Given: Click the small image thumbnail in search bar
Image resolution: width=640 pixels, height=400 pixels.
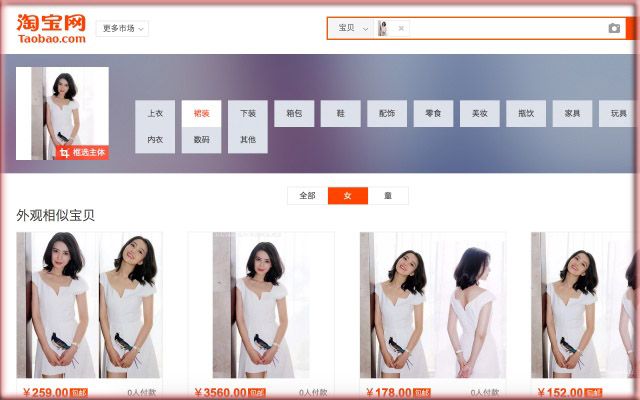Looking at the screenshot, I should 382,28.
